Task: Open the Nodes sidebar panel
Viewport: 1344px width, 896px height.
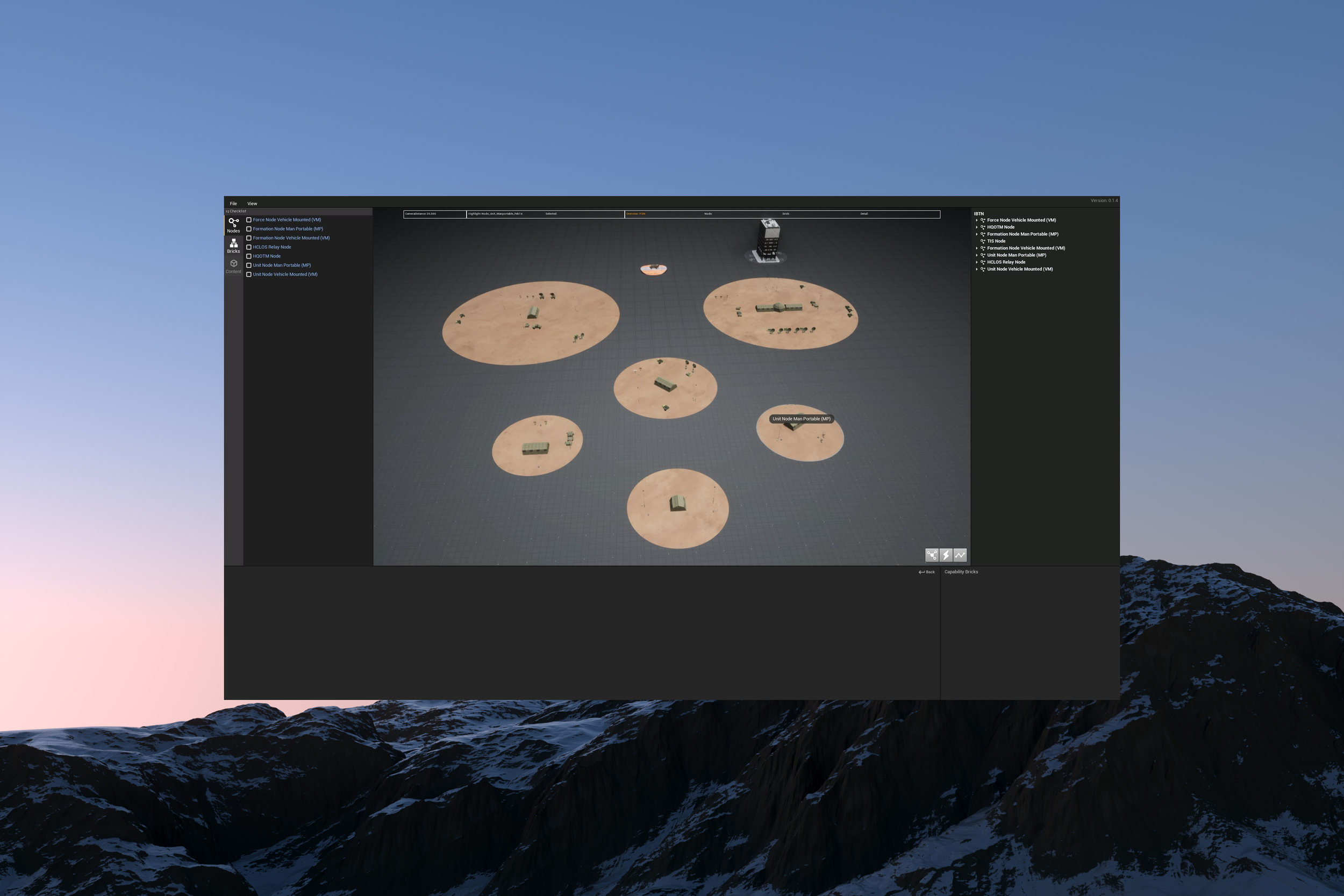Action: 233,225
